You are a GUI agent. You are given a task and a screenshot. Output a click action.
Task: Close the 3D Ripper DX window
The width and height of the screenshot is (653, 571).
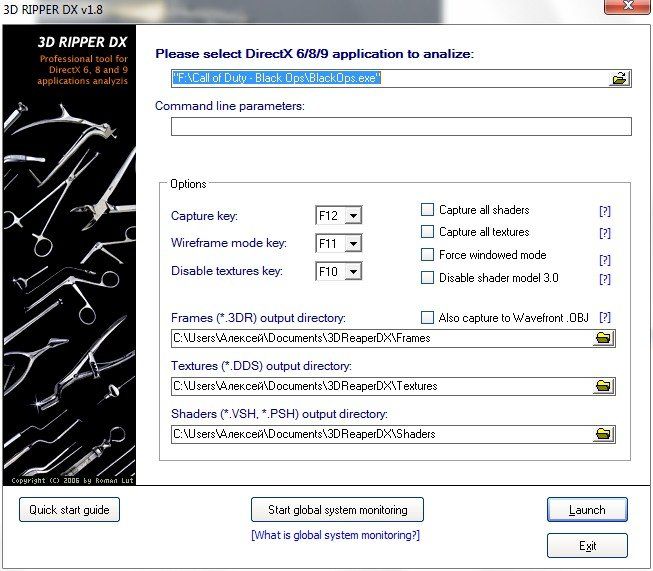627,6
